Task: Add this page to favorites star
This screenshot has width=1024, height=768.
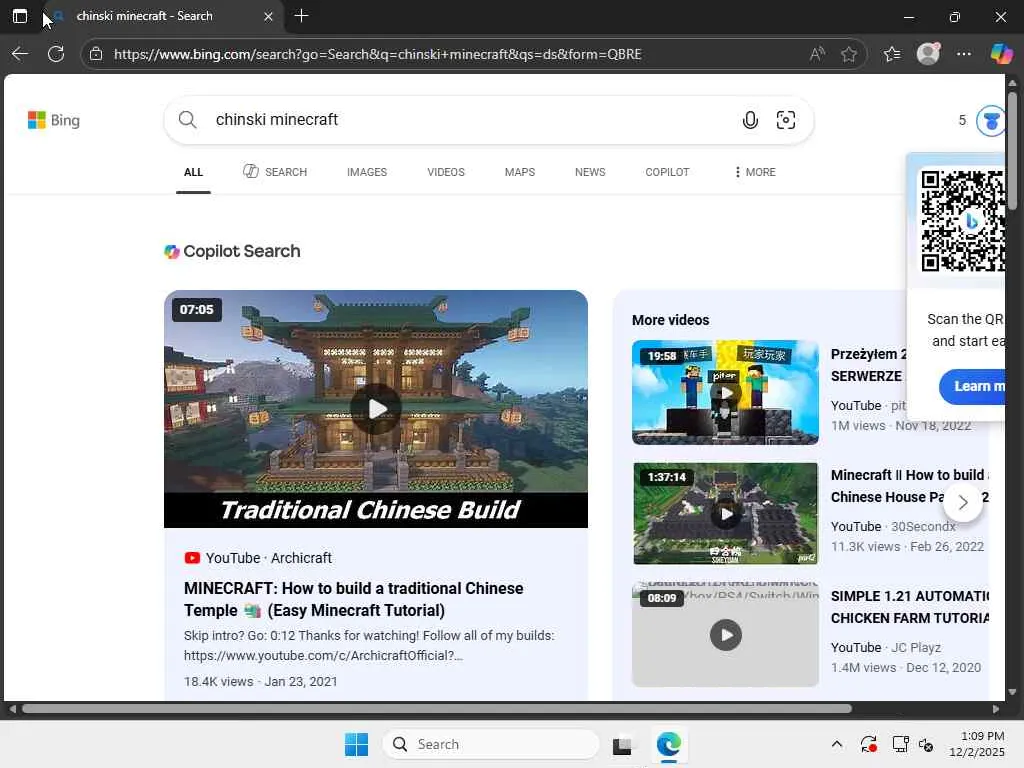Action: (x=848, y=54)
